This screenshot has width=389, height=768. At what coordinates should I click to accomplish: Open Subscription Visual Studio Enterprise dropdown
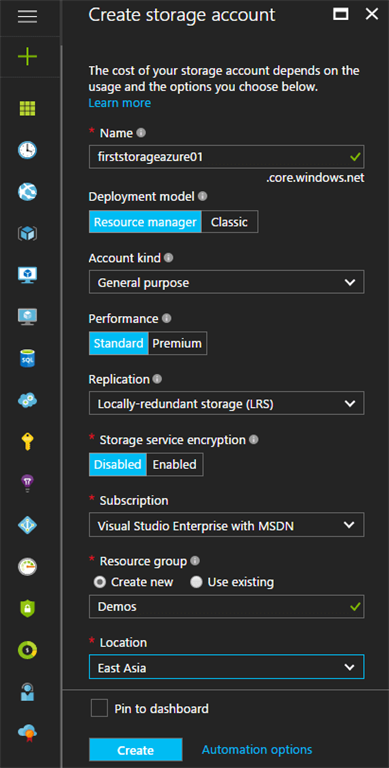(x=226, y=525)
